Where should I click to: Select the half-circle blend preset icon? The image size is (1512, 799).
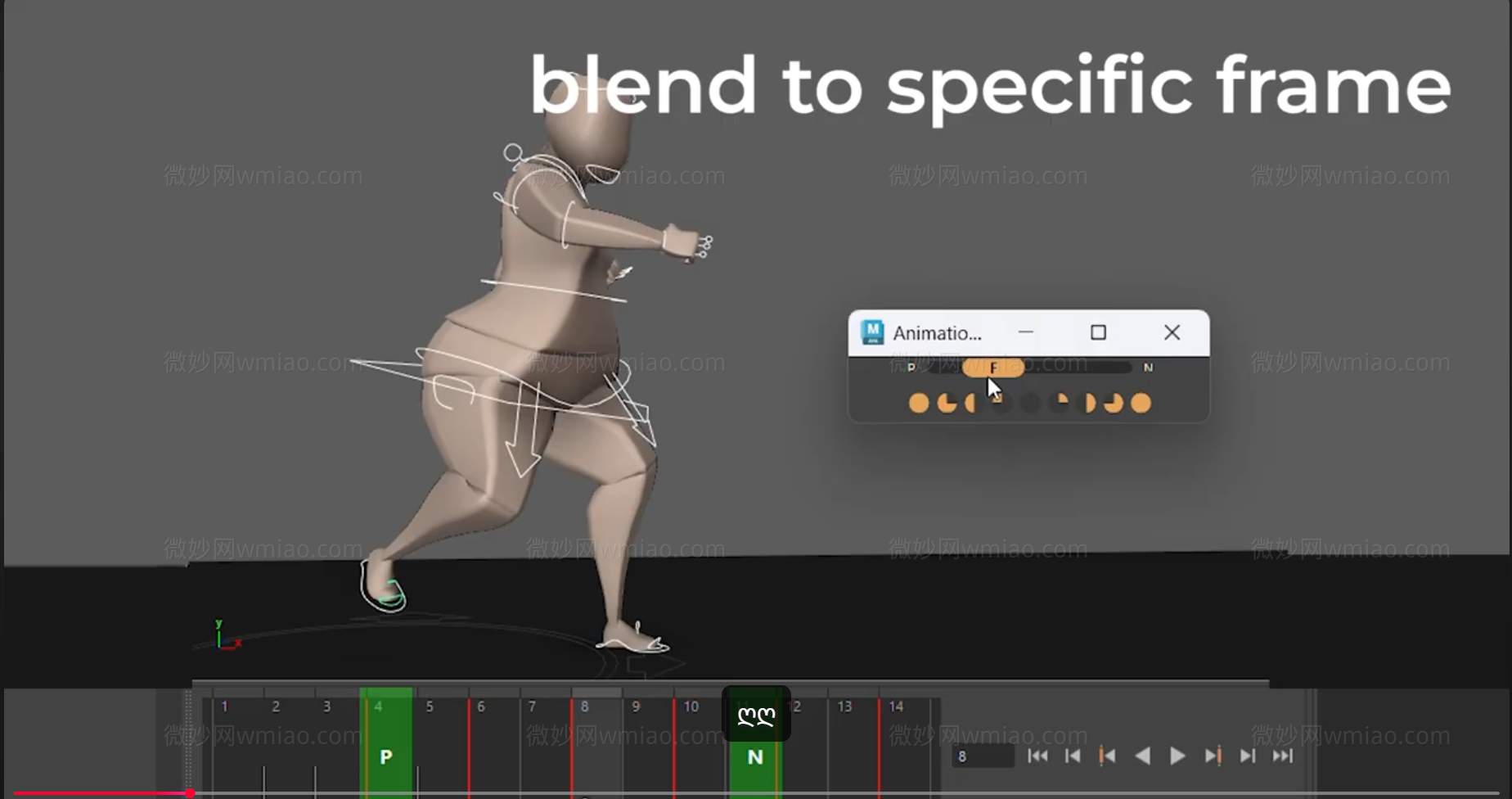[x=970, y=403]
